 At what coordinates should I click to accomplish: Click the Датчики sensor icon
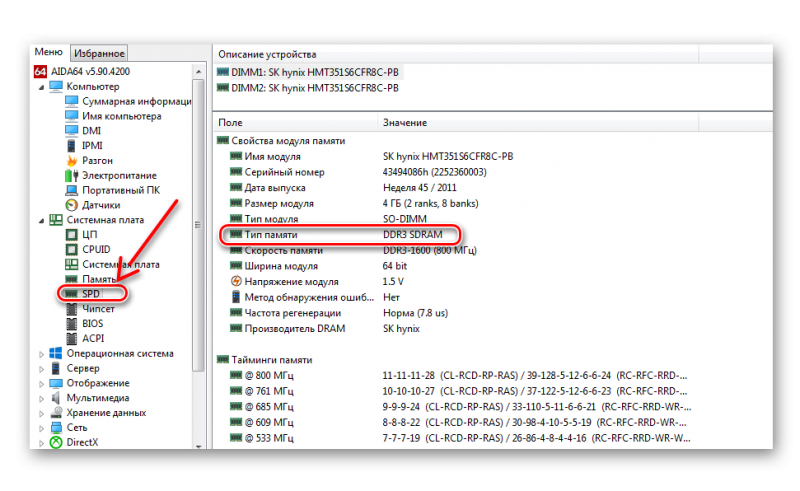pos(72,205)
